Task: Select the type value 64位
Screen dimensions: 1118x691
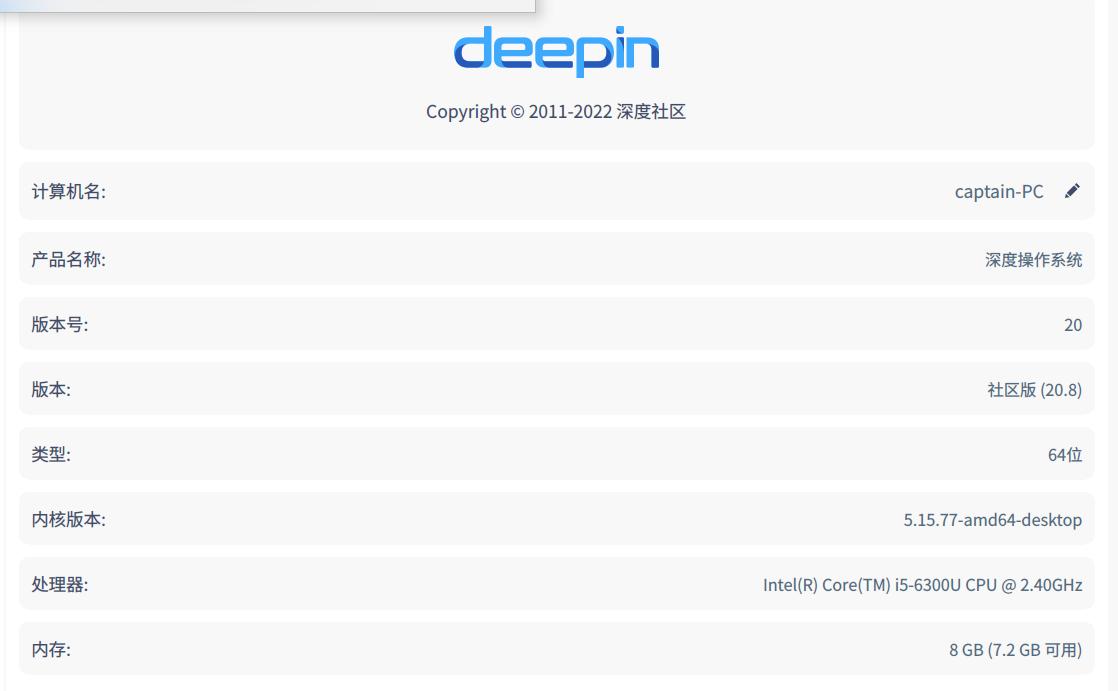Action: 1065,455
